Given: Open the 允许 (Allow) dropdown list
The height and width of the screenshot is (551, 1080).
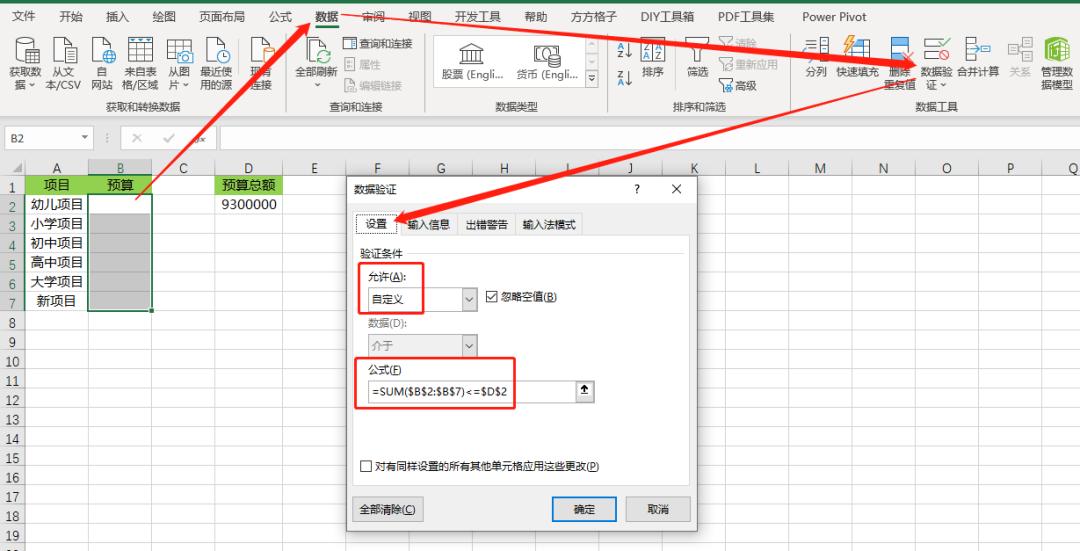Looking at the screenshot, I should (x=469, y=298).
